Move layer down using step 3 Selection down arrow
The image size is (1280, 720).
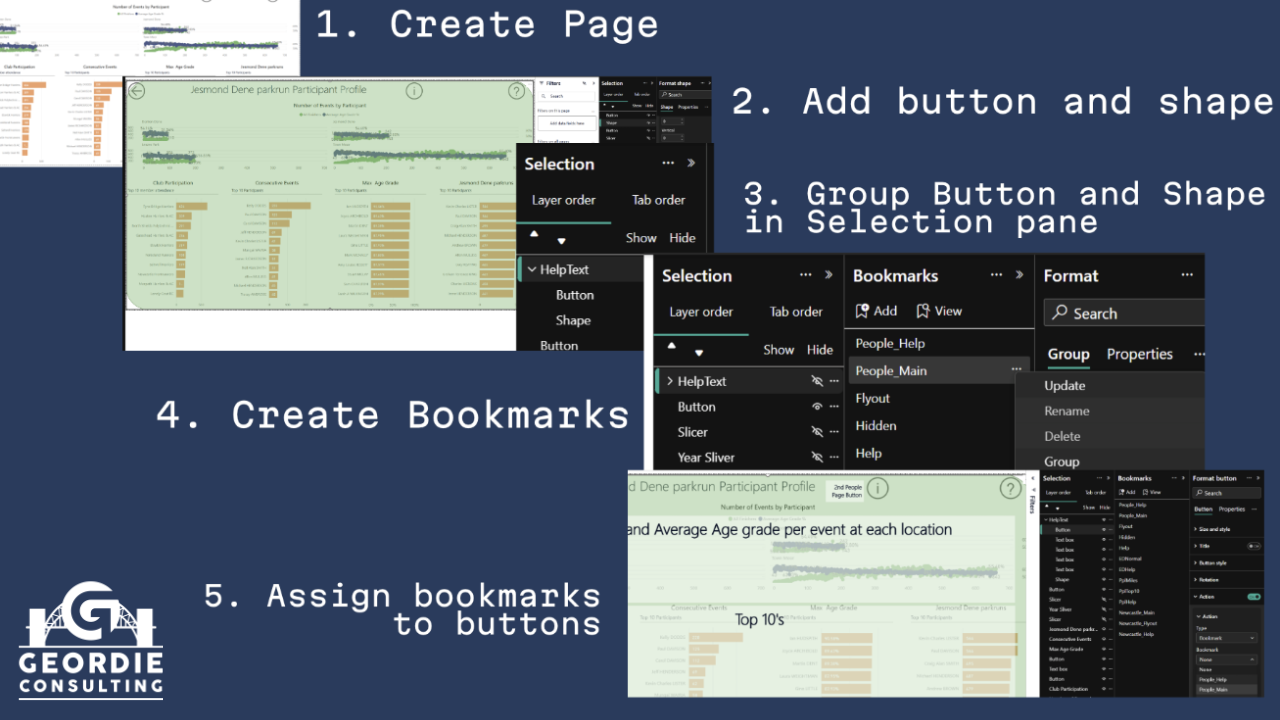coord(561,241)
